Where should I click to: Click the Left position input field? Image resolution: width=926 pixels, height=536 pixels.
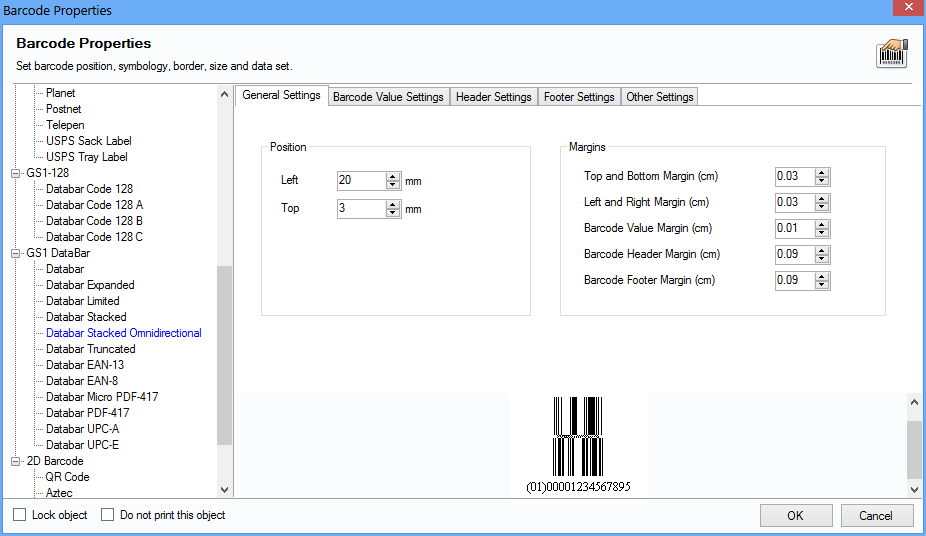361,181
